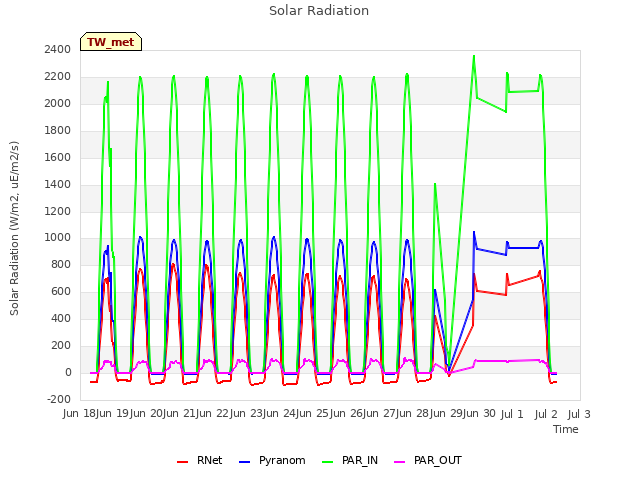Click the Jun 29 x-axis label
This screenshot has width=640, height=480.
click(x=446, y=413)
